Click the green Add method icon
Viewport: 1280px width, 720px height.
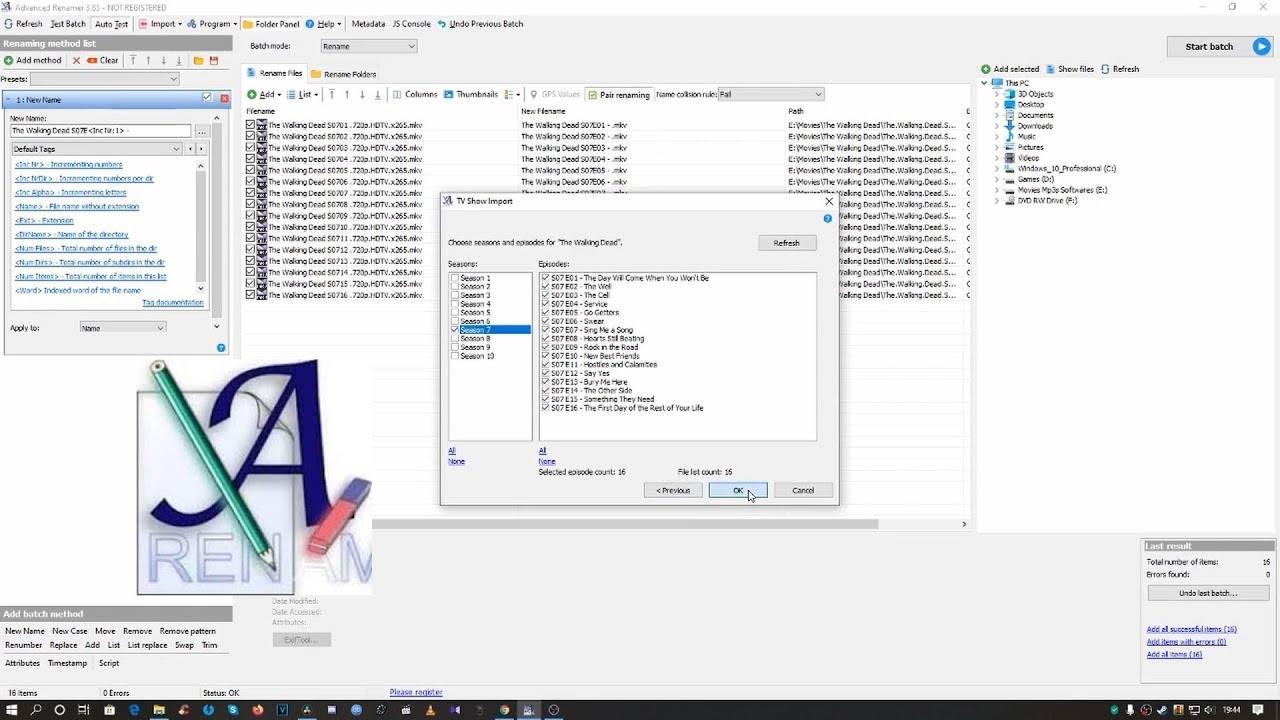(9, 61)
